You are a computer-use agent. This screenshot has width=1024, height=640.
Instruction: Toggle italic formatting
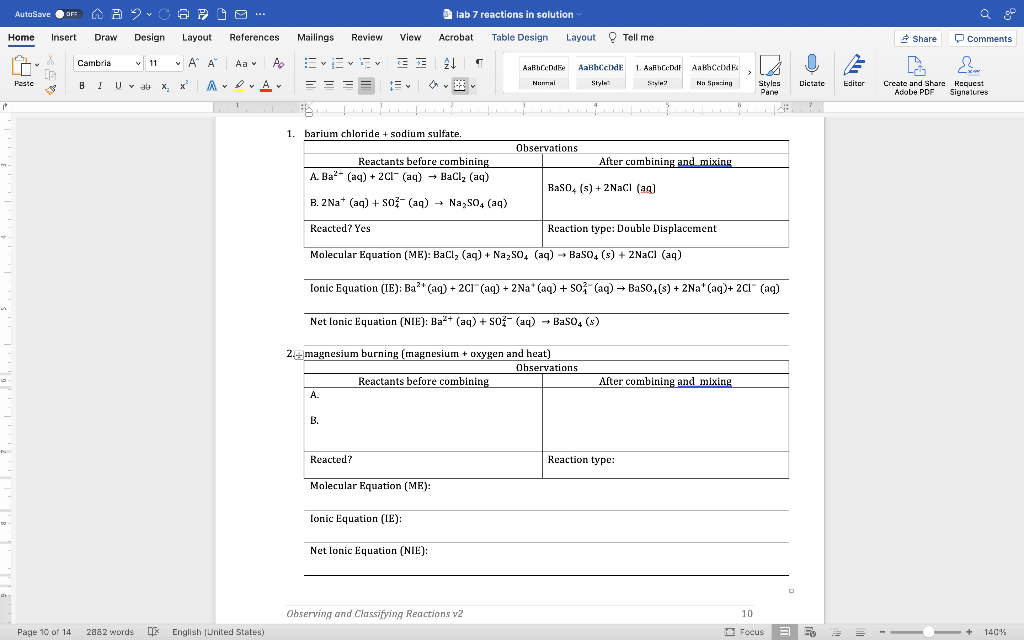(x=100, y=86)
